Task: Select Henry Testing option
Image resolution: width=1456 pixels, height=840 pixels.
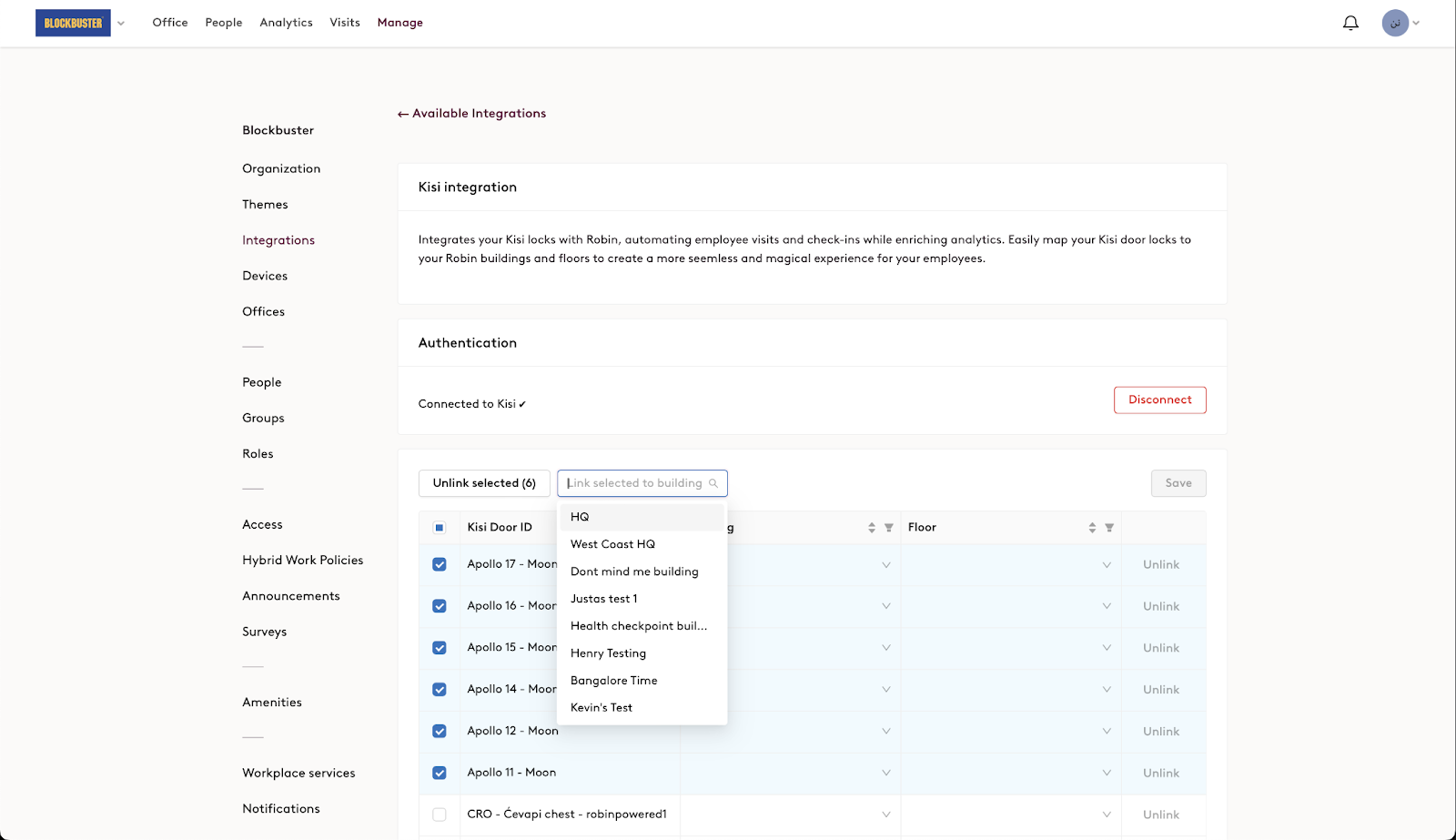Action: [642, 653]
